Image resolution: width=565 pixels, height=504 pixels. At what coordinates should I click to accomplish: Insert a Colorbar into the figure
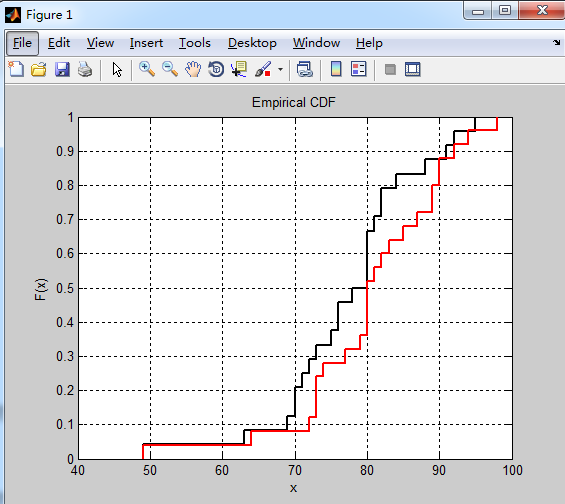(336, 69)
